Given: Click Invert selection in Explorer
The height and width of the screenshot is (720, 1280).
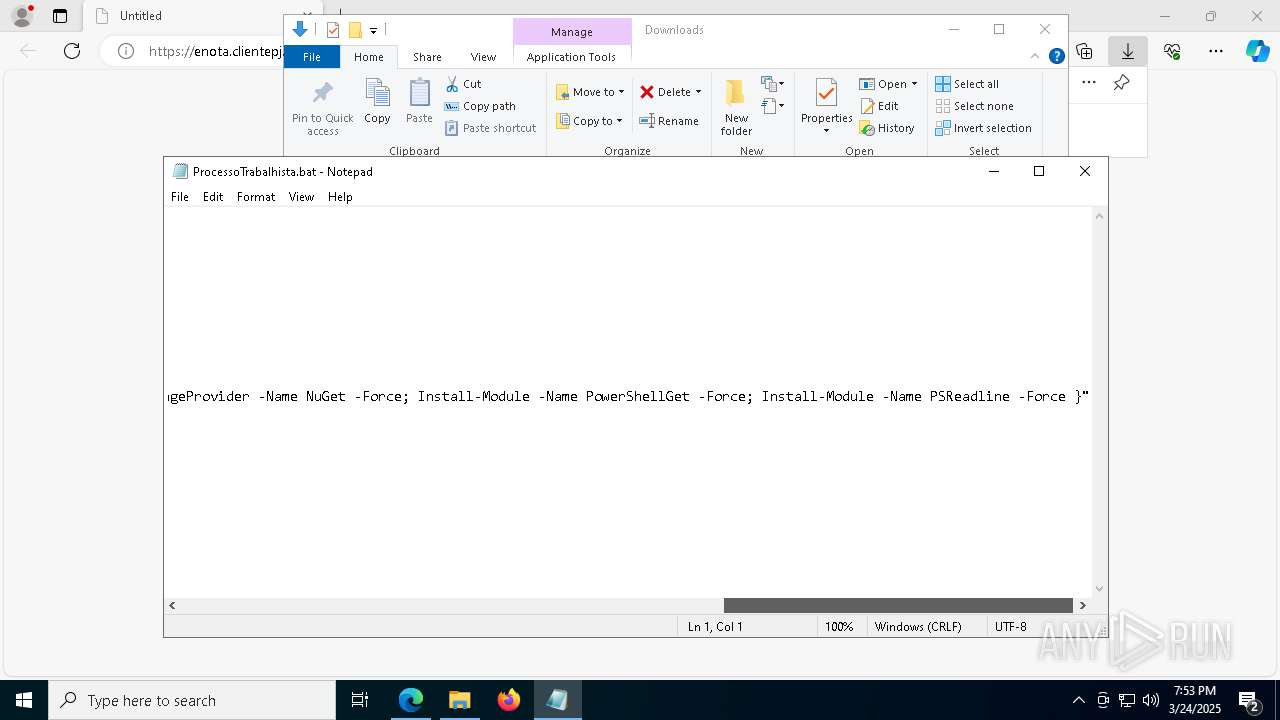Looking at the screenshot, I should 983,128.
